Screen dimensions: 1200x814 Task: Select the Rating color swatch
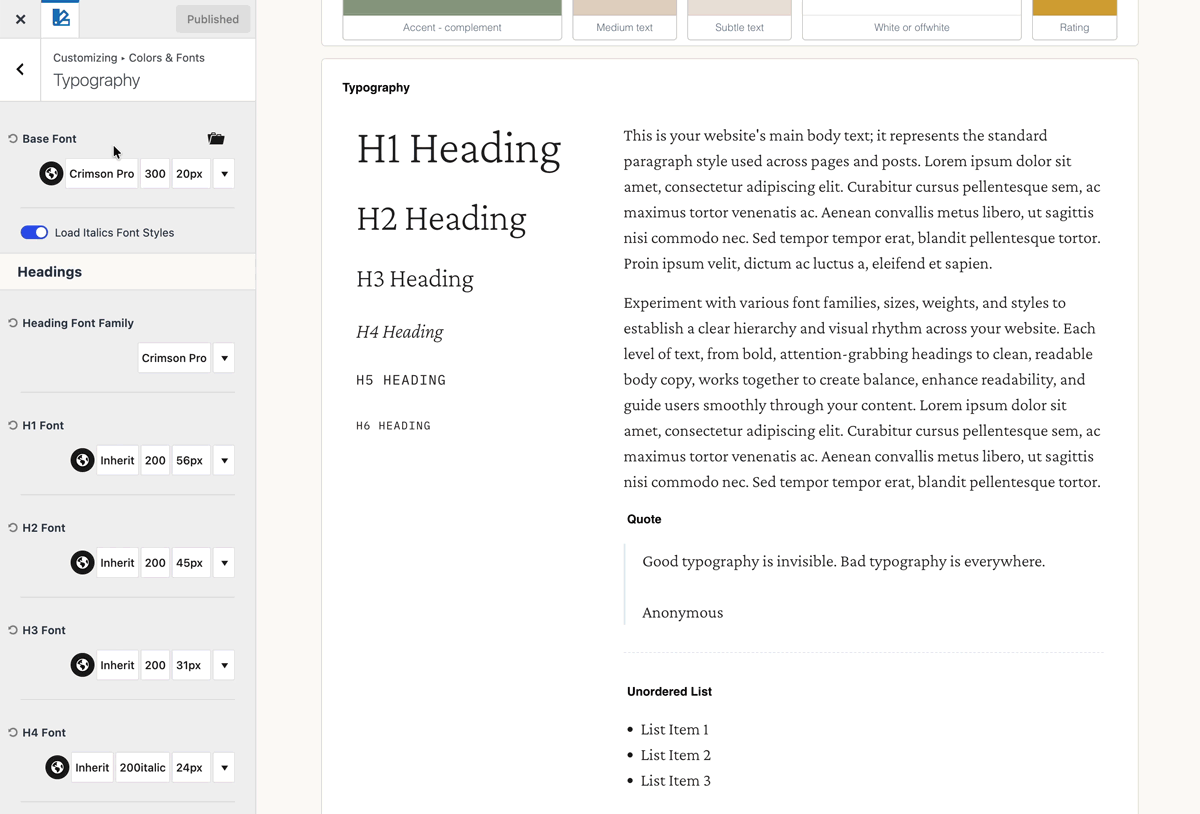1074,19
